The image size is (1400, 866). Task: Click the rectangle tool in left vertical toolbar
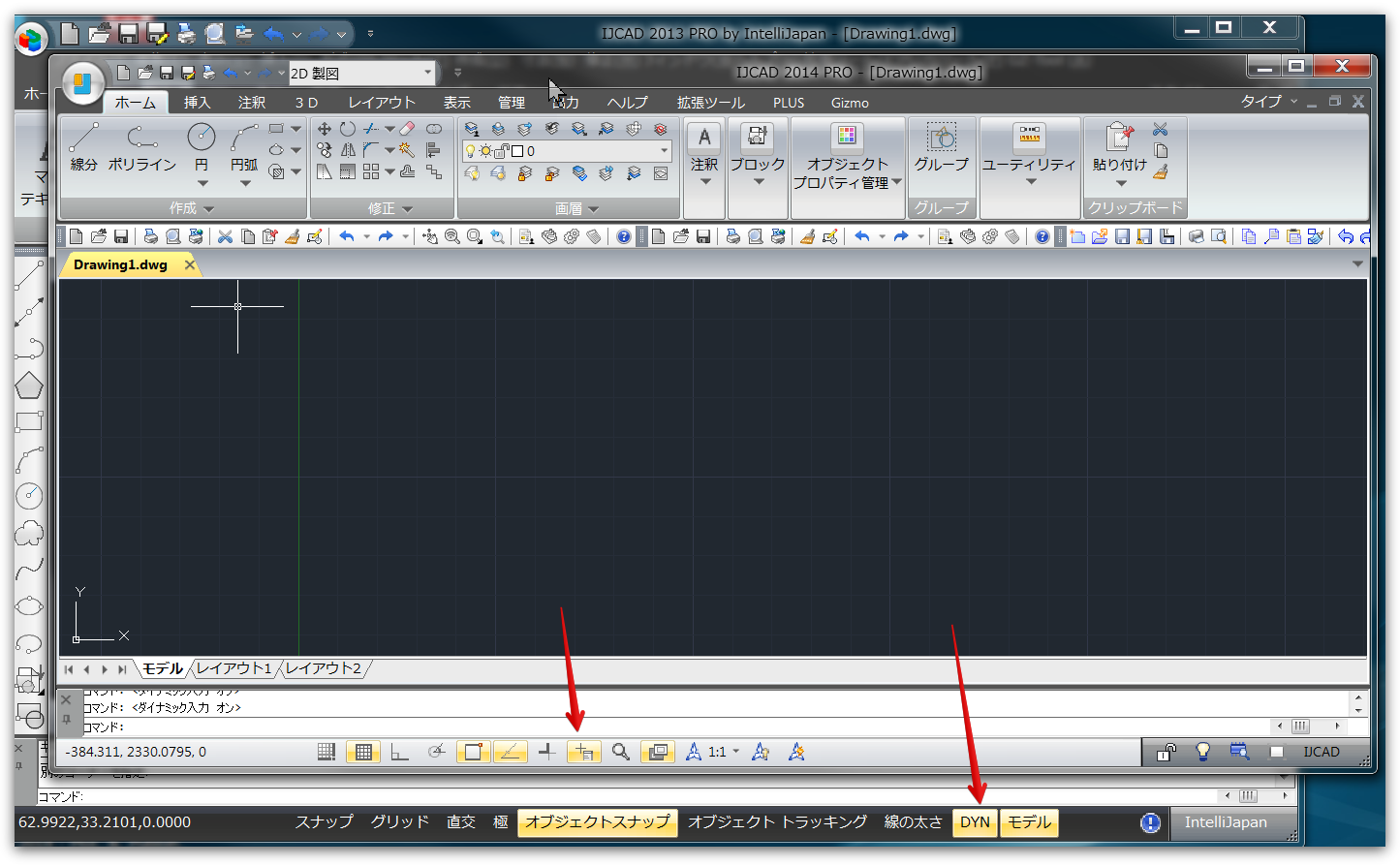[29, 421]
